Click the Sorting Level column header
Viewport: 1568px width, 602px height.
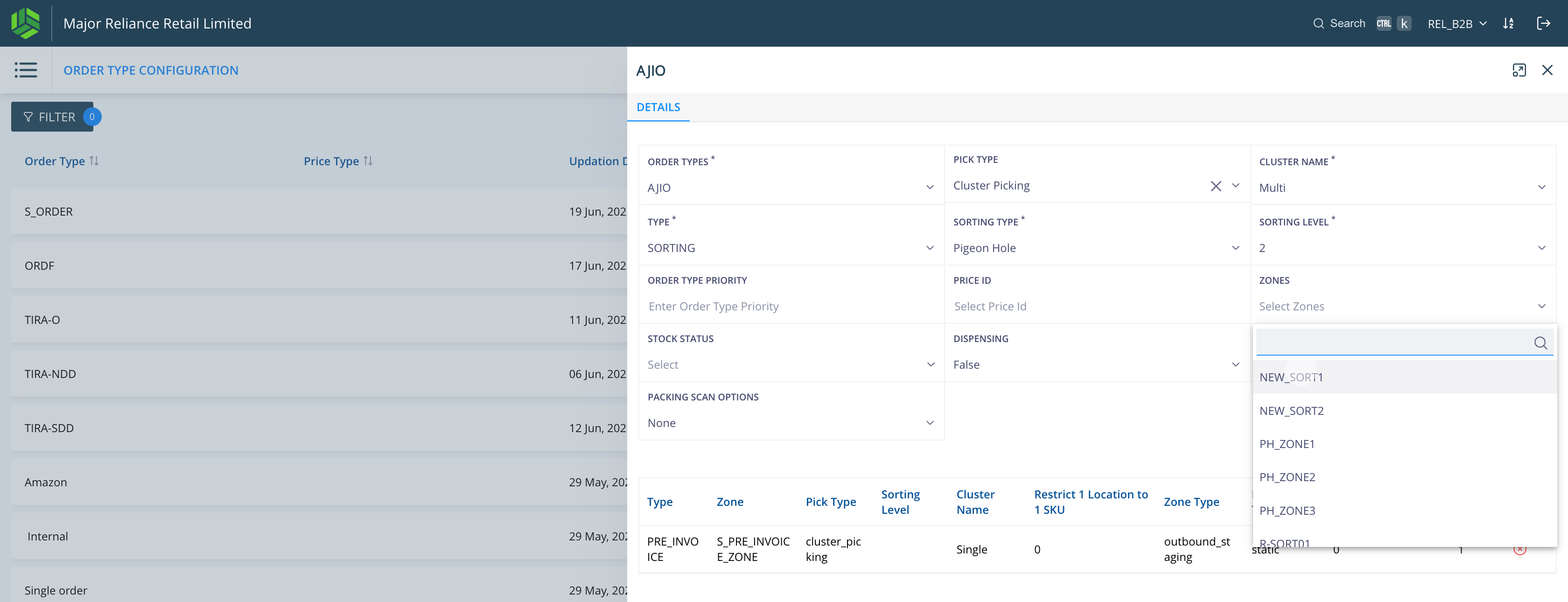(x=900, y=502)
